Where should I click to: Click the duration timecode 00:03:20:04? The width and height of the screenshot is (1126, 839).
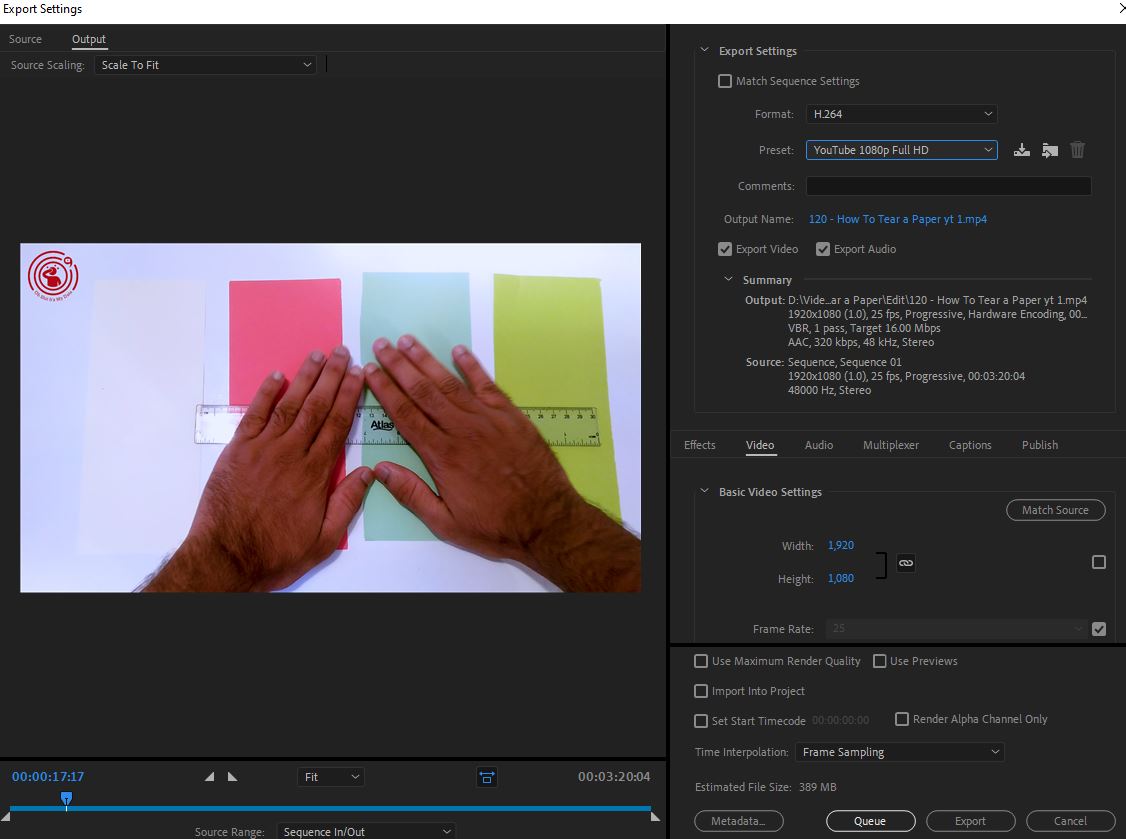click(614, 777)
